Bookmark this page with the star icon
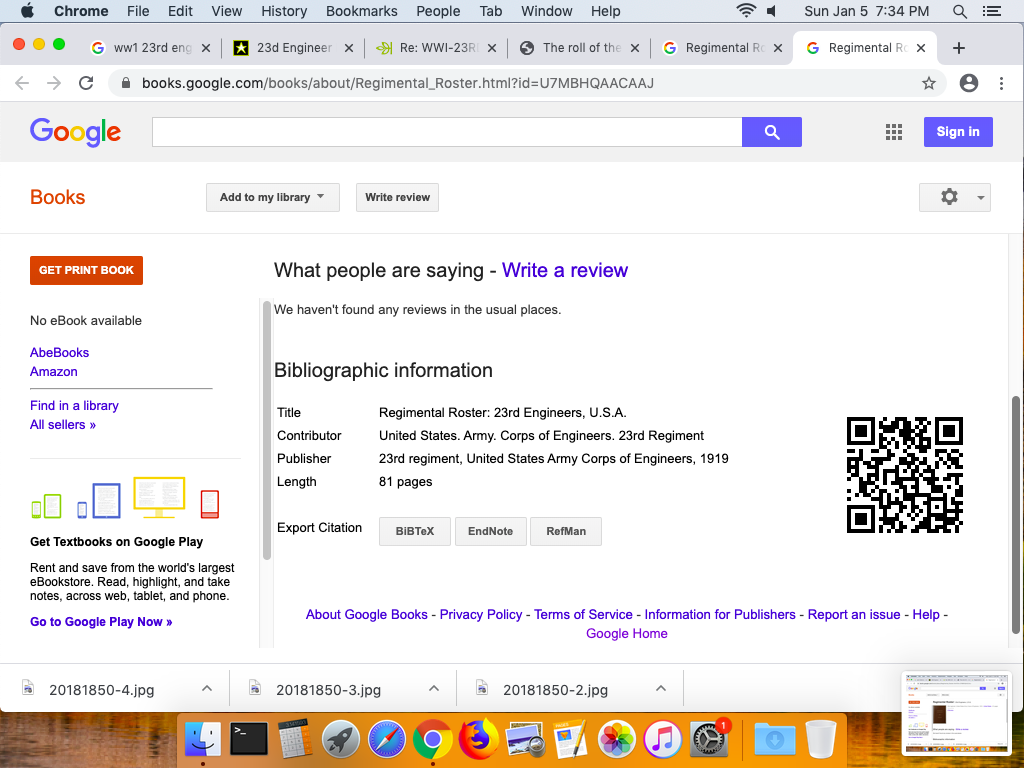 929,83
